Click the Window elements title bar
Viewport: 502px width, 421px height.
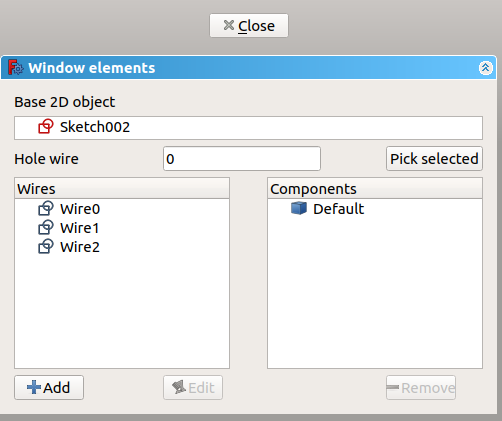coord(248,68)
